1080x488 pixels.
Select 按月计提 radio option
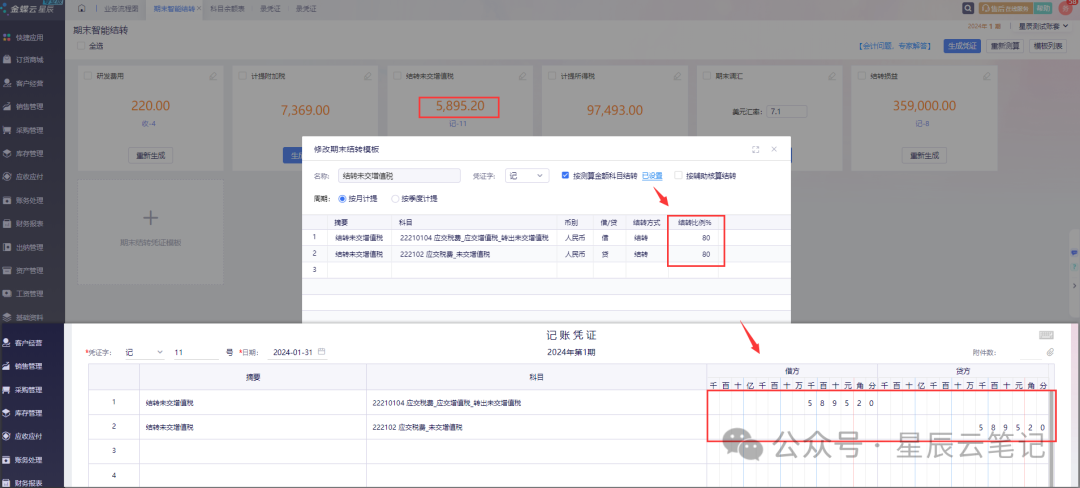click(342, 198)
